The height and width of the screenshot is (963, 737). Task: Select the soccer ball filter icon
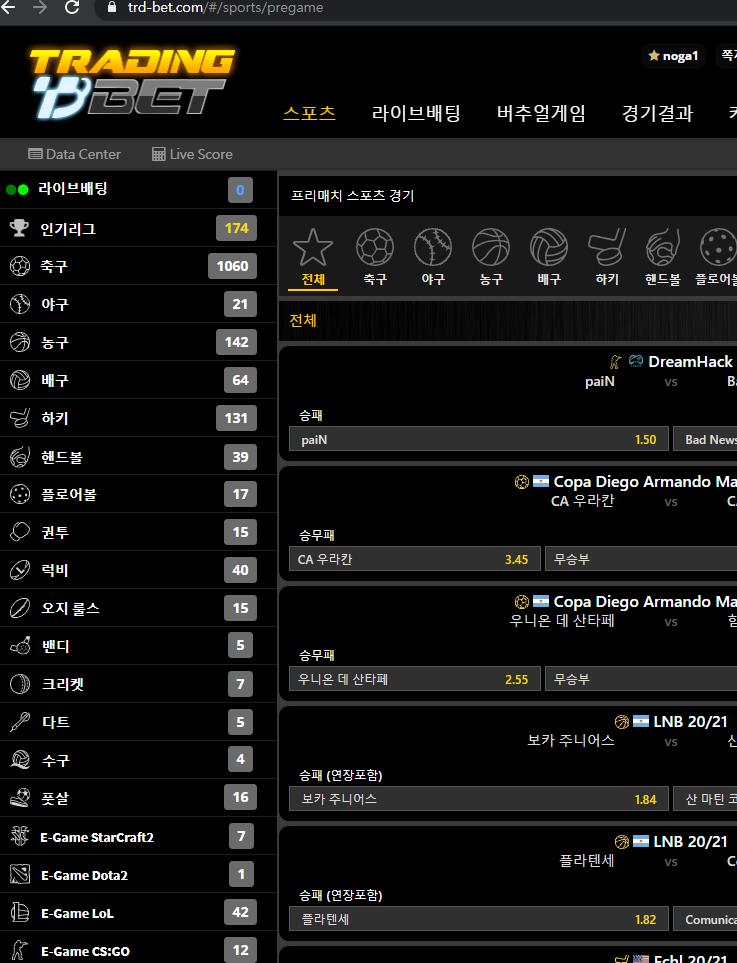(x=375, y=247)
